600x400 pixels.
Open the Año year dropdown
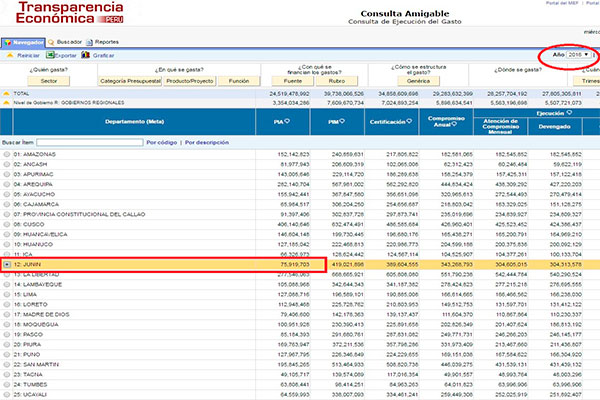(578, 55)
